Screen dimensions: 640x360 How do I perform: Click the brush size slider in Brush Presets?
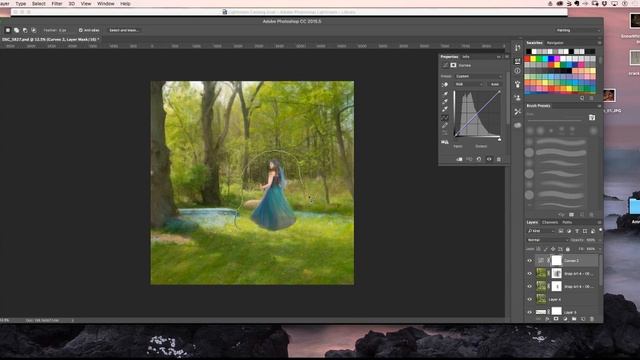tap(555, 120)
